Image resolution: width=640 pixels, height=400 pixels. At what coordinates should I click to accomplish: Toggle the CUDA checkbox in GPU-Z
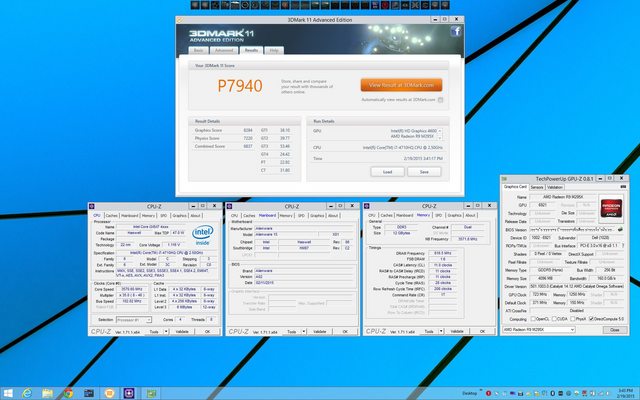point(554,319)
